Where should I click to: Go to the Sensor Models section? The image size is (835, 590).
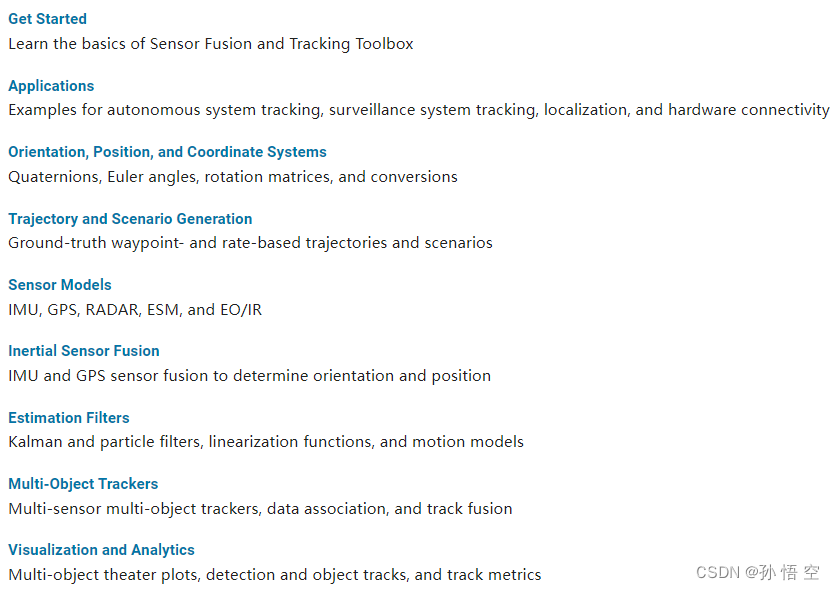[x=60, y=285]
